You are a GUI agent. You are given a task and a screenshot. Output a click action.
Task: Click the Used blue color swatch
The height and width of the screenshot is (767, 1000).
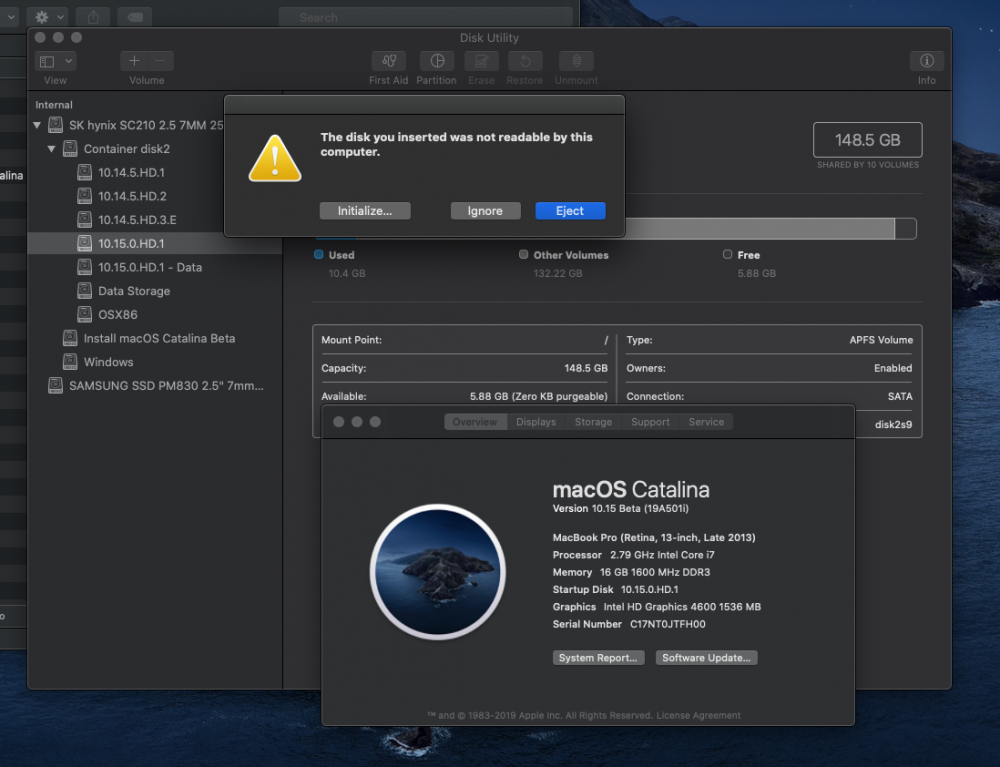319,254
